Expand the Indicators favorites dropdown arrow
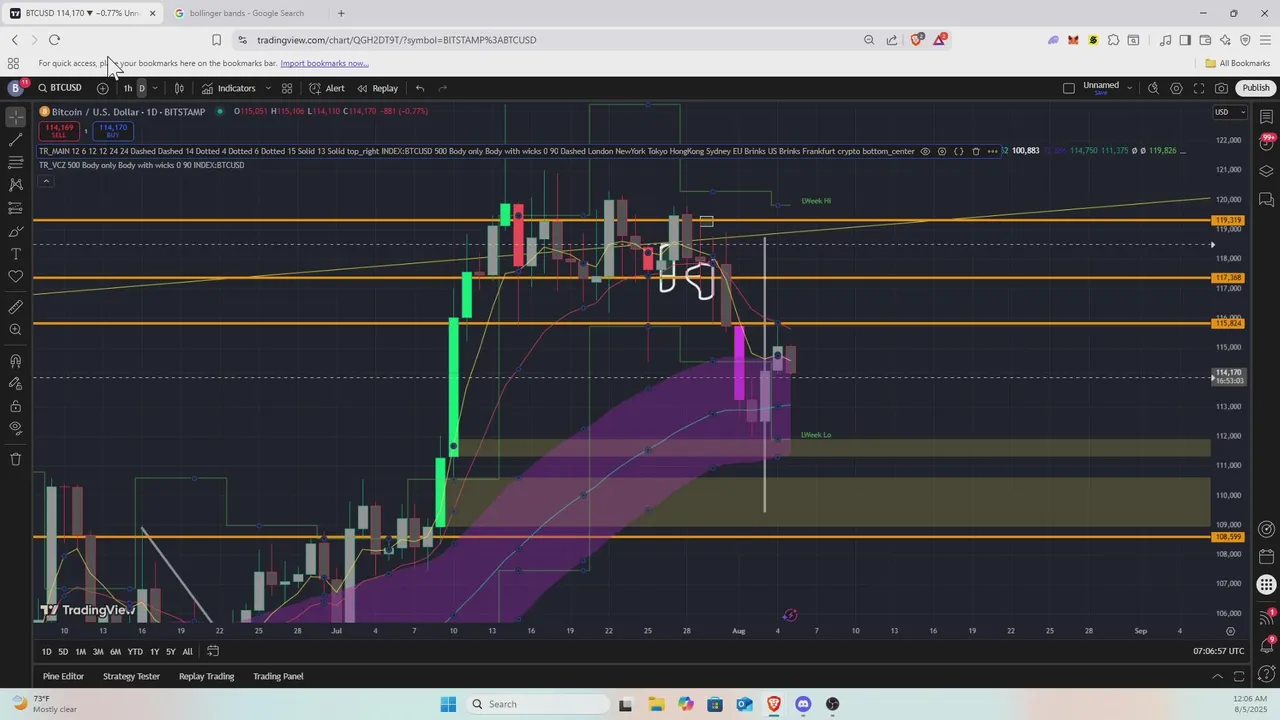Image resolution: width=1280 pixels, height=720 pixels. tap(268, 88)
